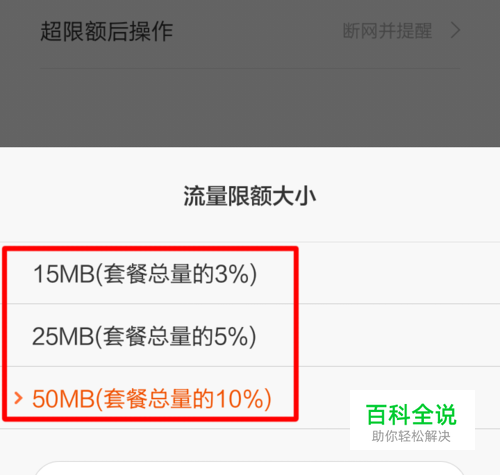This screenshot has height=475, width=500.
Task: Tap the rounded button at the dialog bottom
Action: click(x=250, y=468)
